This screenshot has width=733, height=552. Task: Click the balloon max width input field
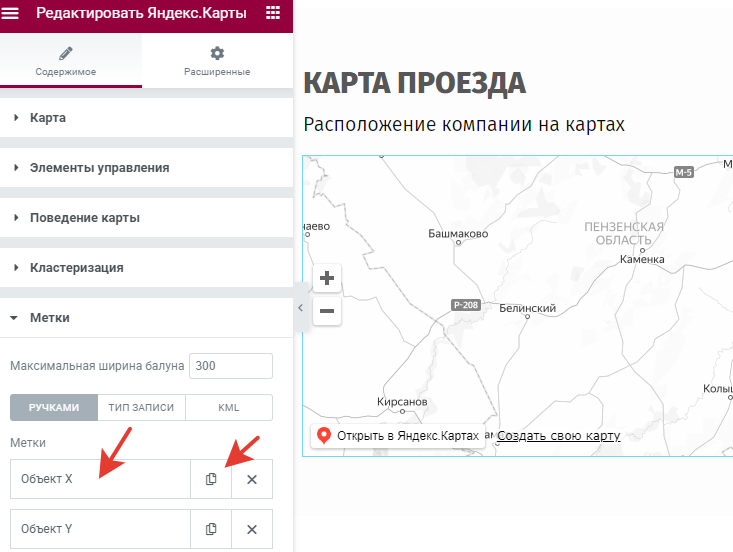click(x=230, y=366)
